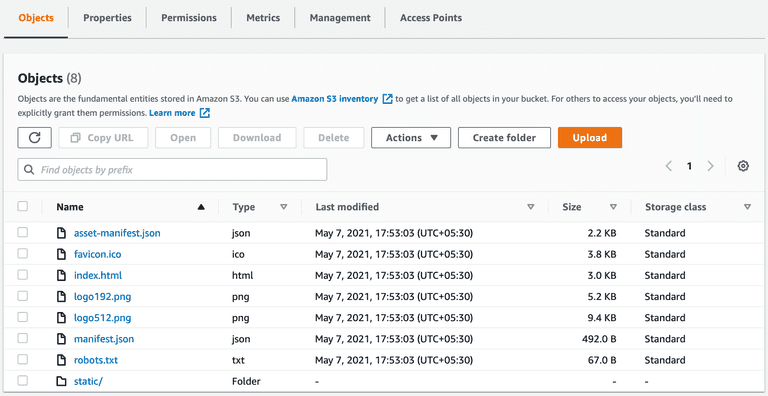The width and height of the screenshot is (768, 396).
Task: Toggle the select-all checkbox in header
Action: pyautogui.click(x=23, y=206)
